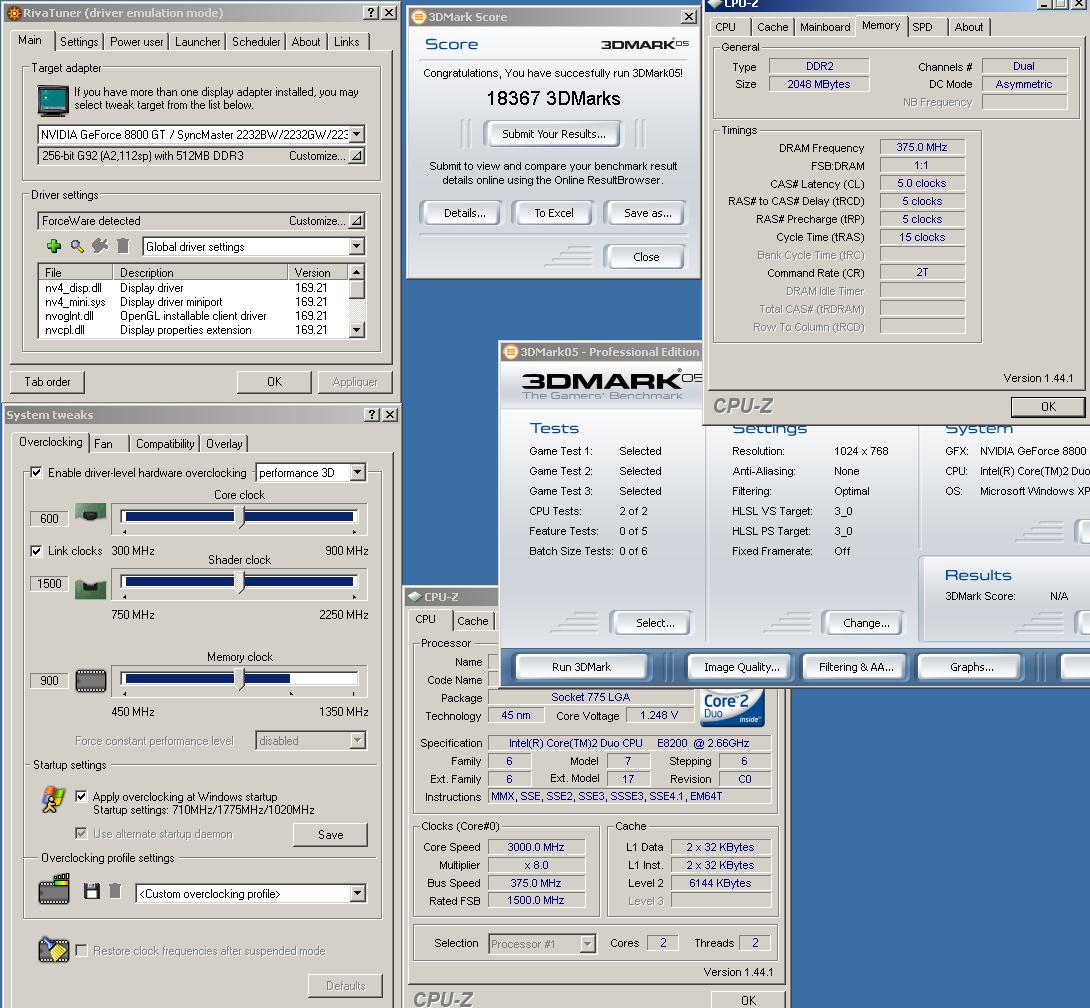Screen dimensions: 1090x1008
Task: Click the 3DMark Score title bar icon
Action: tap(418, 17)
